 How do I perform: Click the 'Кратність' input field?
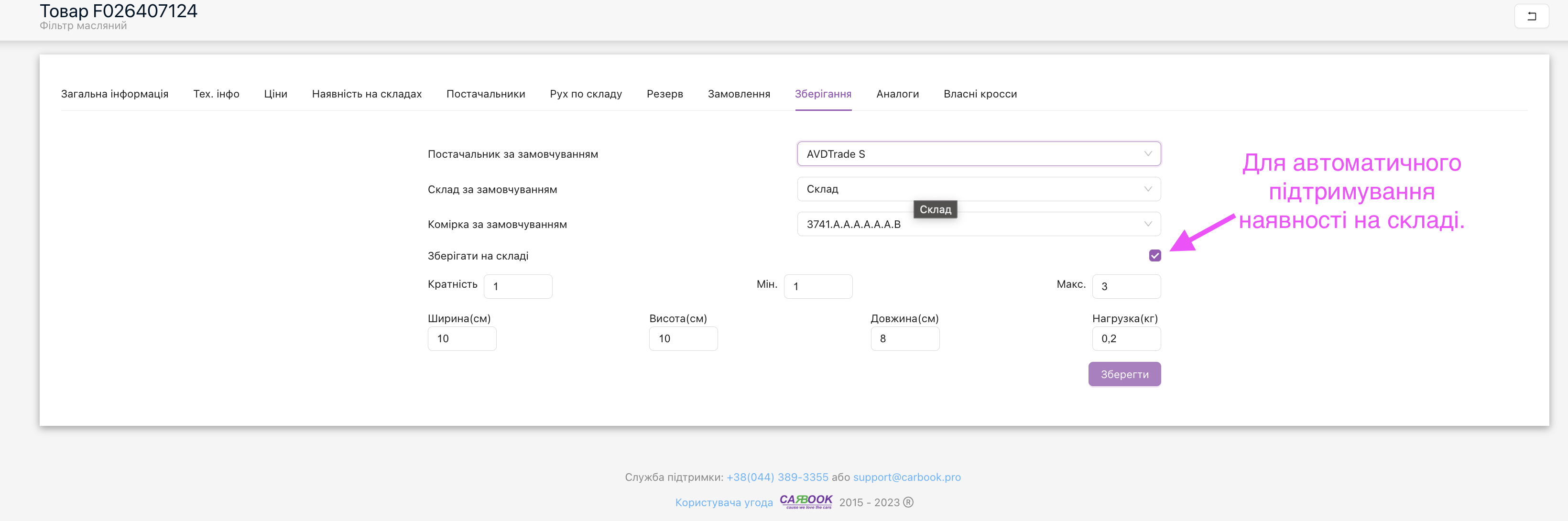[517, 287]
